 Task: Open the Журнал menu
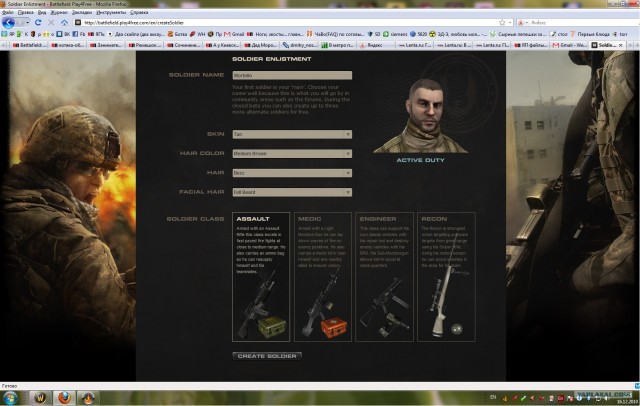pos(59,13)
